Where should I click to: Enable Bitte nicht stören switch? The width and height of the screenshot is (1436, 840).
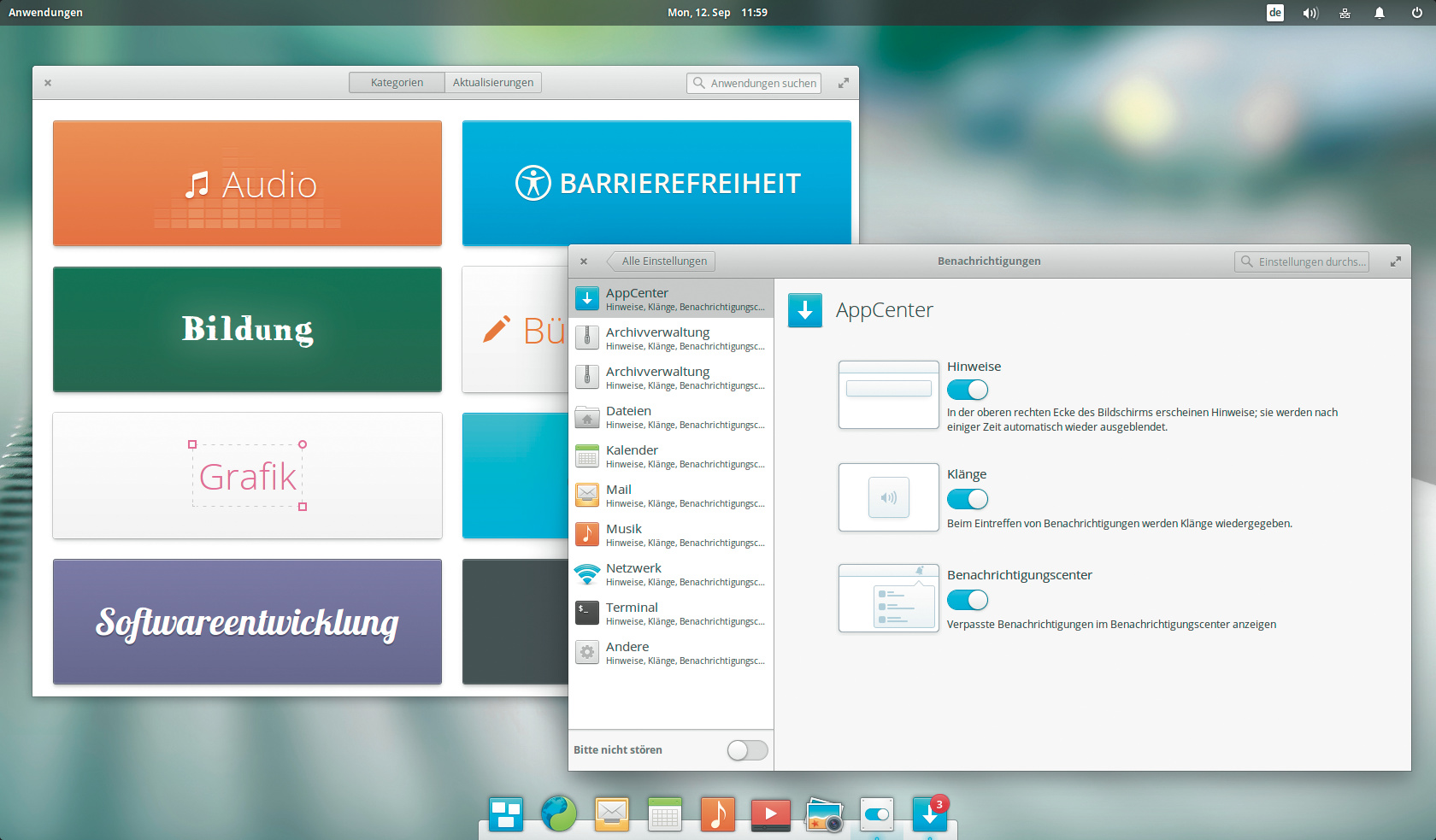(747, 750)
